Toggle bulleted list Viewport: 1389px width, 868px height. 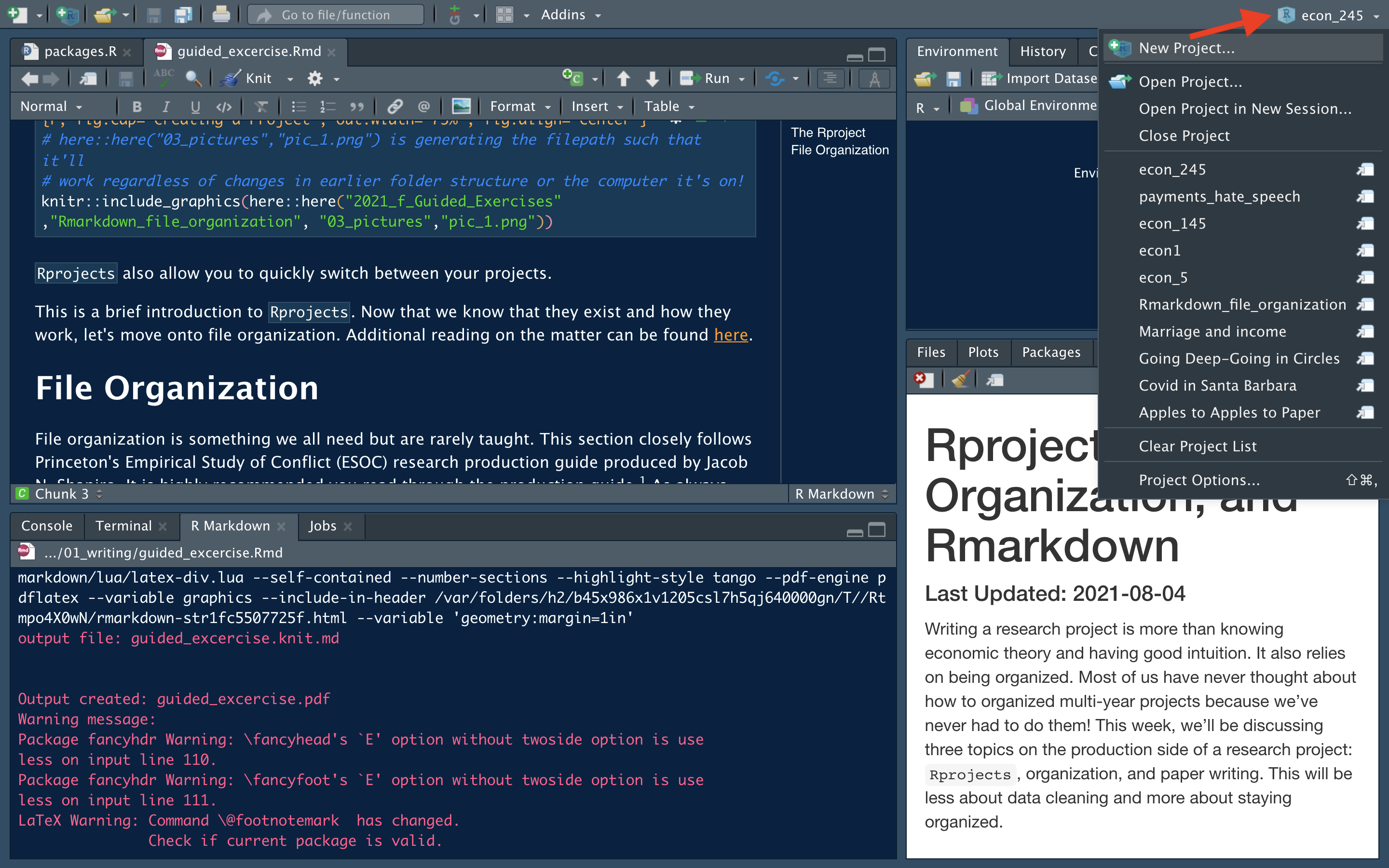point(299,107)
